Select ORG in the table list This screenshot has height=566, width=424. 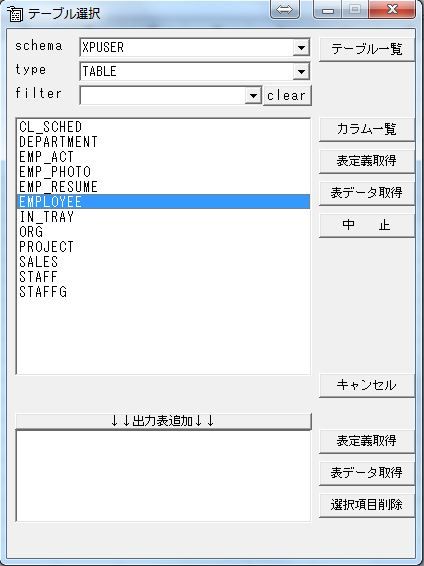tap(163, 231)
